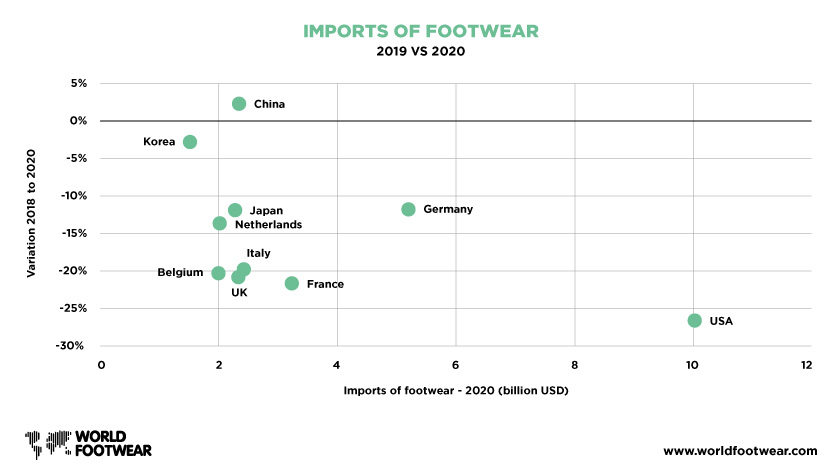Click the World Footwear logo
The height and width of the screenshot is (476, 840).
pyautogui.click(x=88, y=444)
